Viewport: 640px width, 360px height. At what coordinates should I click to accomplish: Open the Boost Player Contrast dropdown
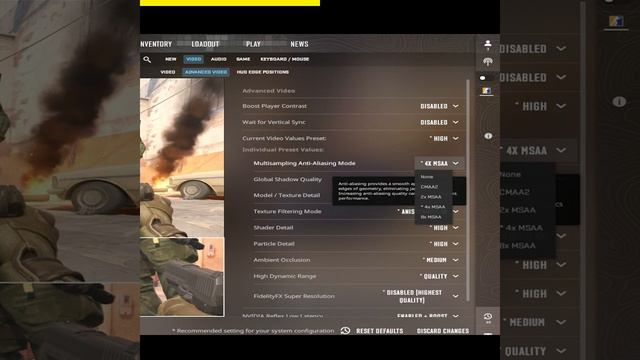[440, 106]
